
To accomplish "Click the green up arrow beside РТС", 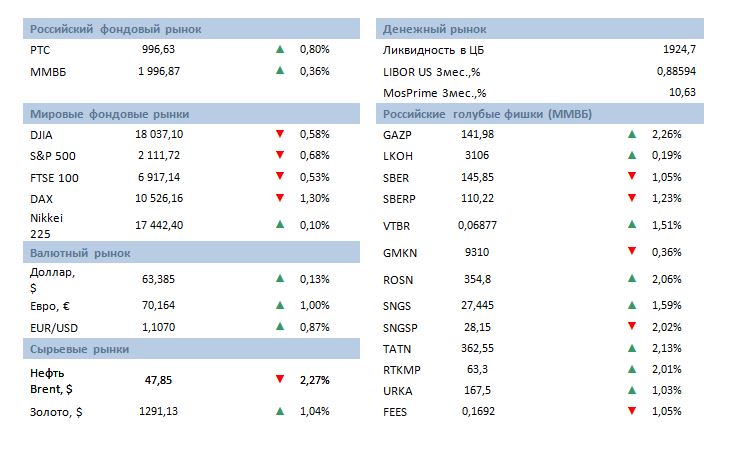I will point(280,48).
